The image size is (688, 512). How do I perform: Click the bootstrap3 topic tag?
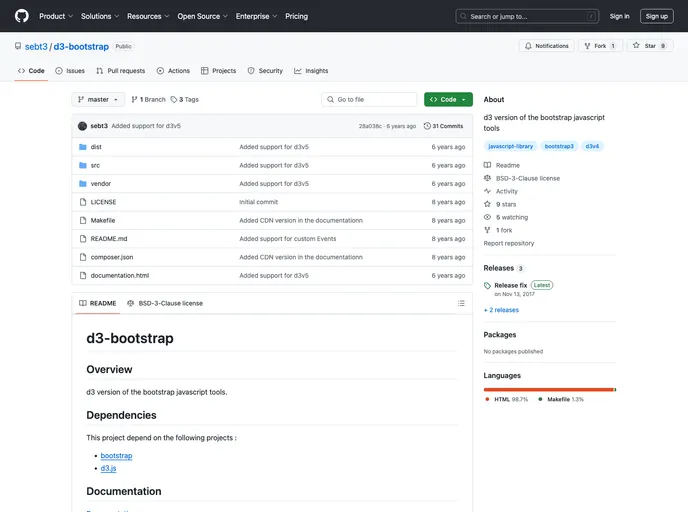point(559,146)
